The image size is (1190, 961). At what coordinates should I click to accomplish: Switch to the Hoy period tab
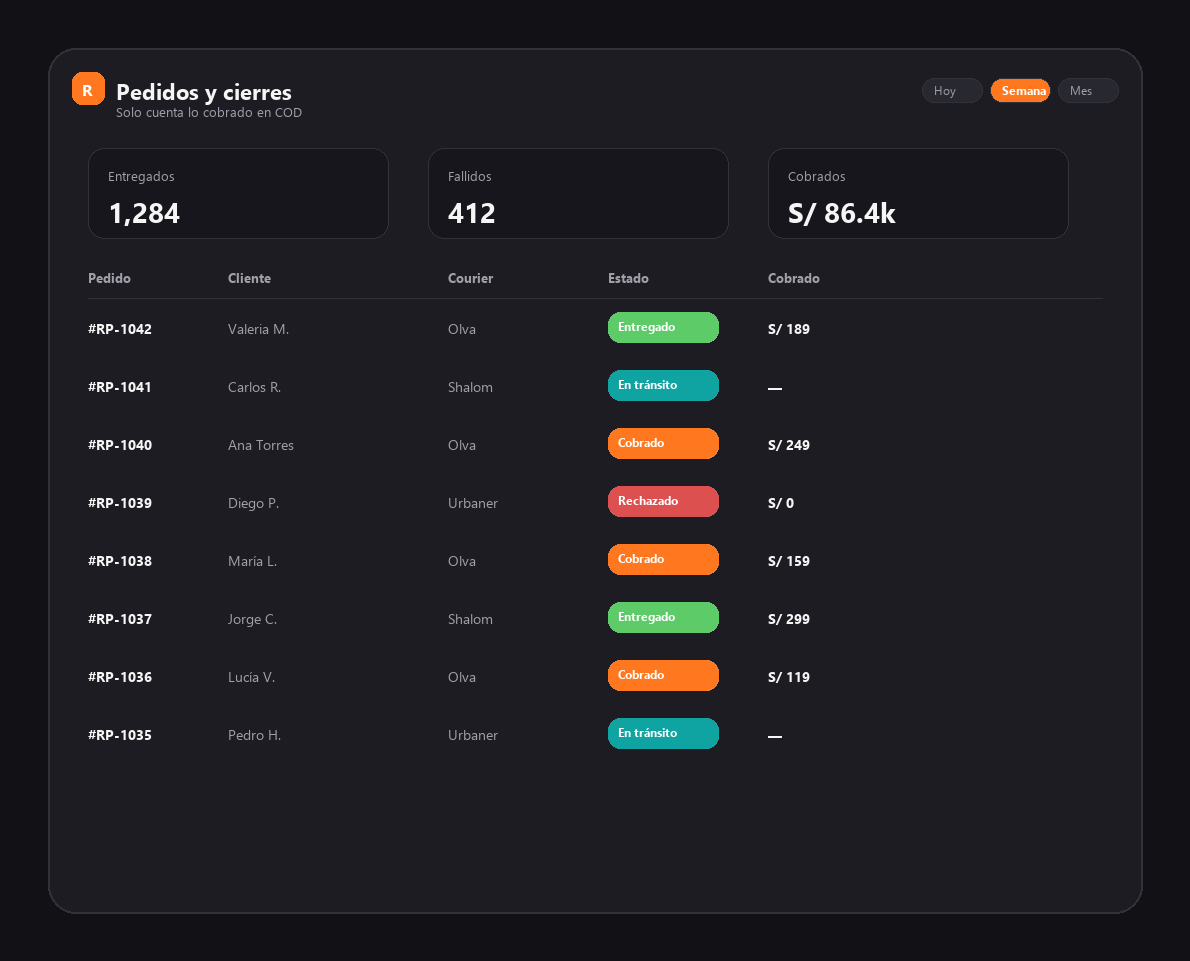pyautogui.click(x=952, y=90)
